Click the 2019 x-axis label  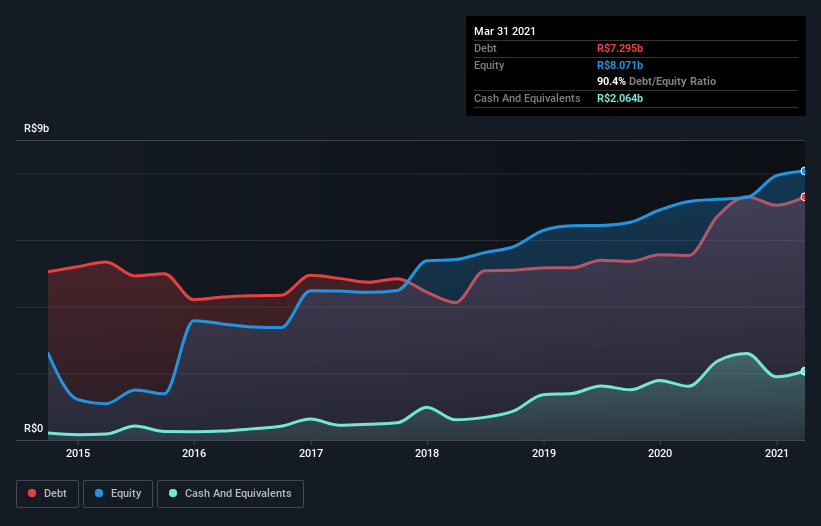point(544,453)
